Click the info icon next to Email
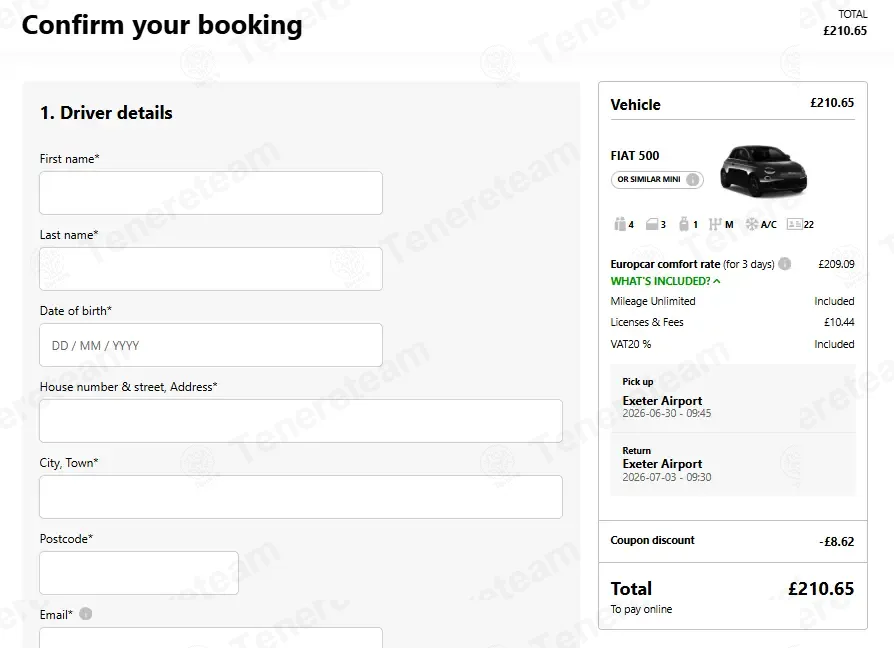The image size is (894, 648). (86, 614)
